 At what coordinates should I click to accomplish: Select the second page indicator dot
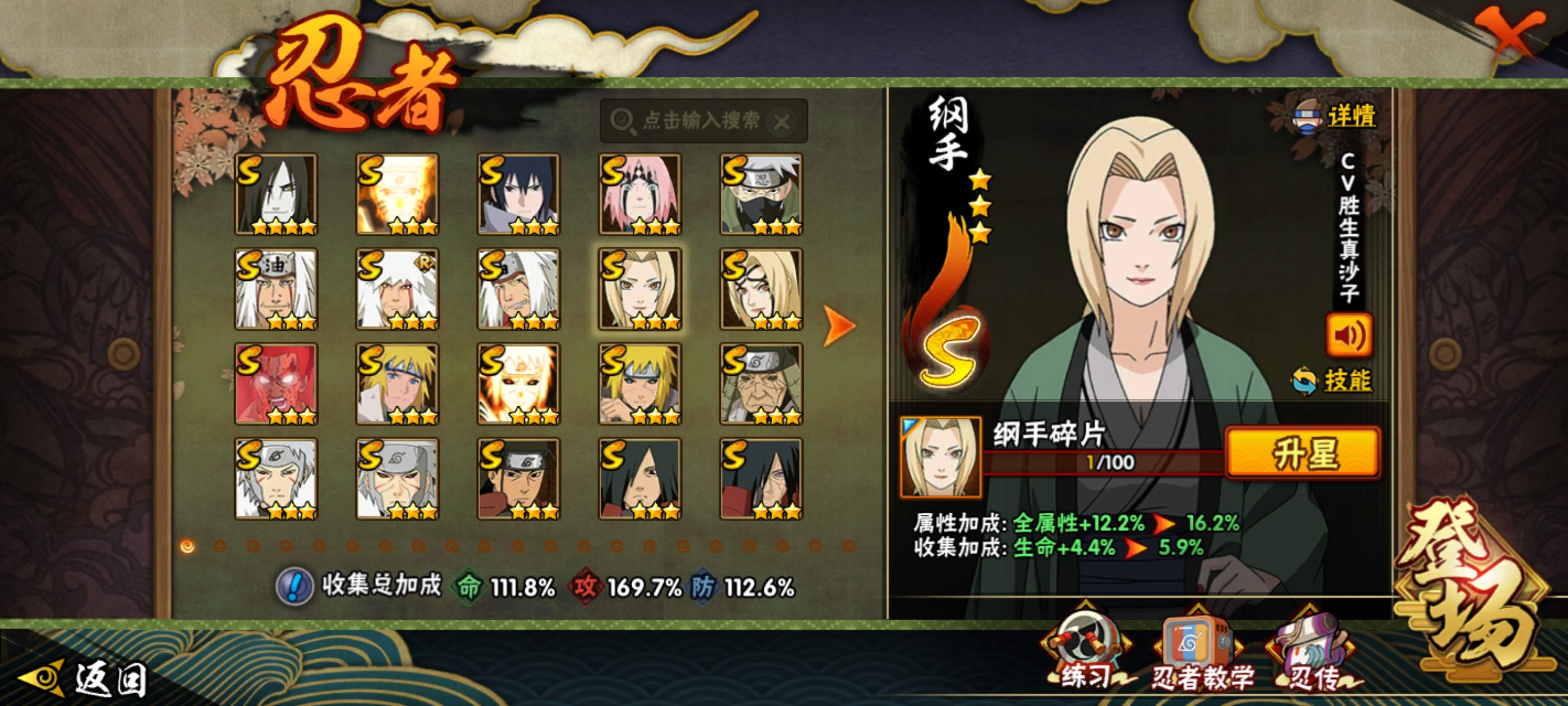[x=220, y=546]
